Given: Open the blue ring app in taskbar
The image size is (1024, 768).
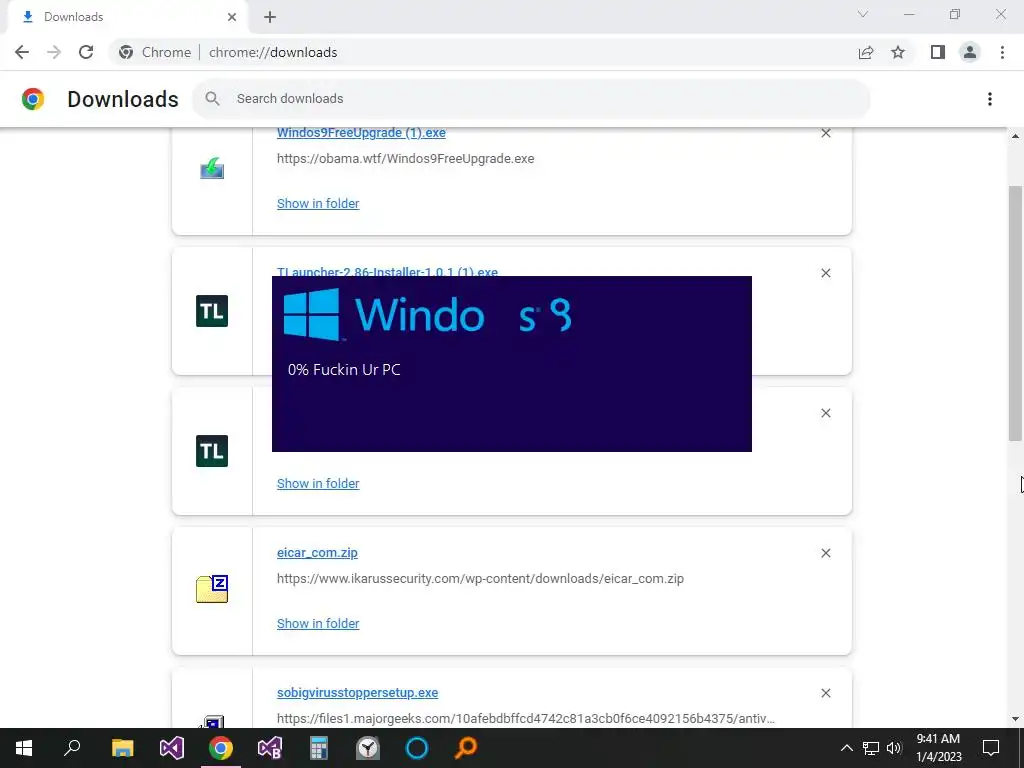Looking at the screenshot, I should coord(417,748).
